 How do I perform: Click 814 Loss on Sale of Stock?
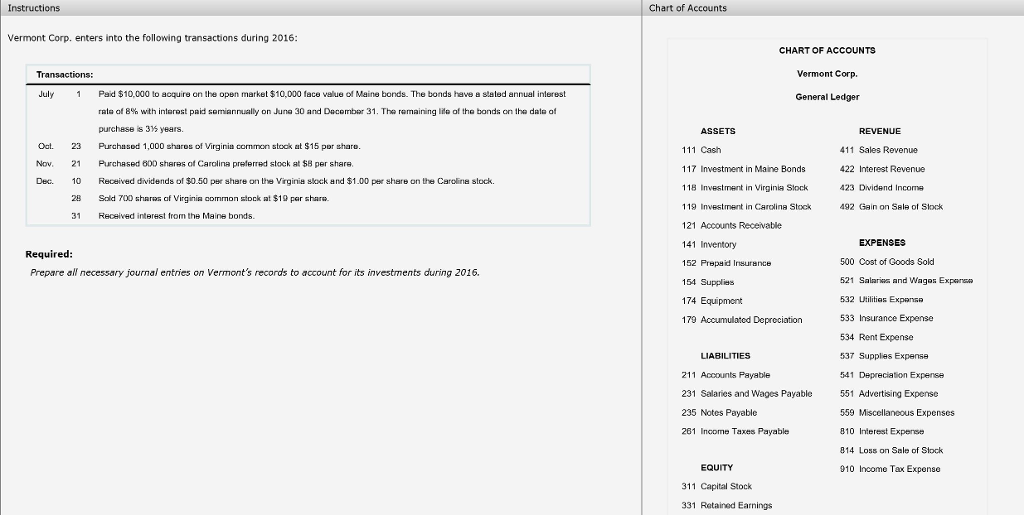tap(891, 450)
